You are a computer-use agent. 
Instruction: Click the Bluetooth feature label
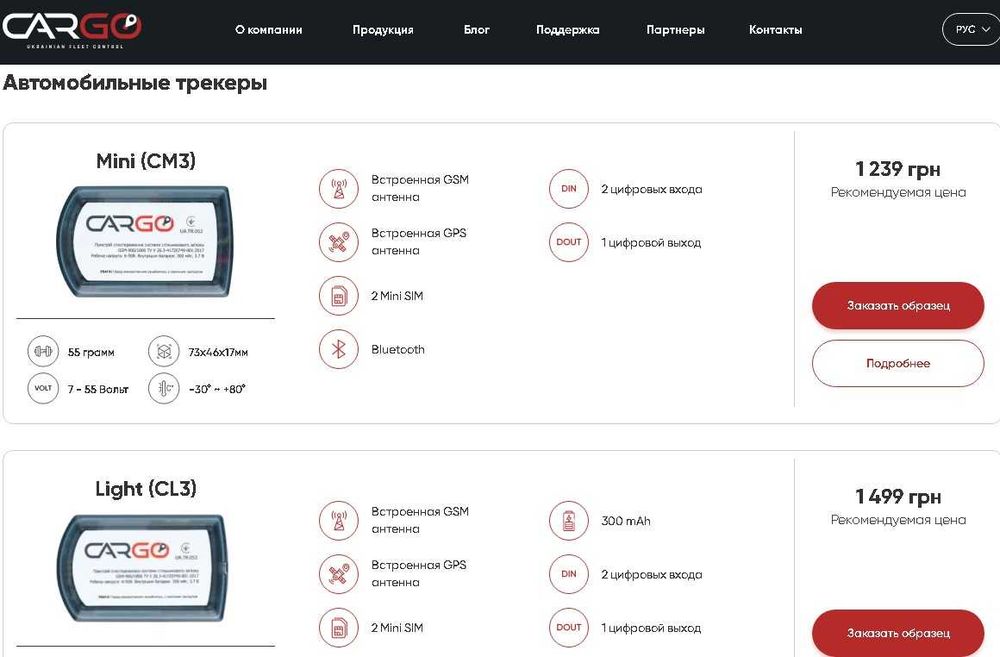coord(398,350)
